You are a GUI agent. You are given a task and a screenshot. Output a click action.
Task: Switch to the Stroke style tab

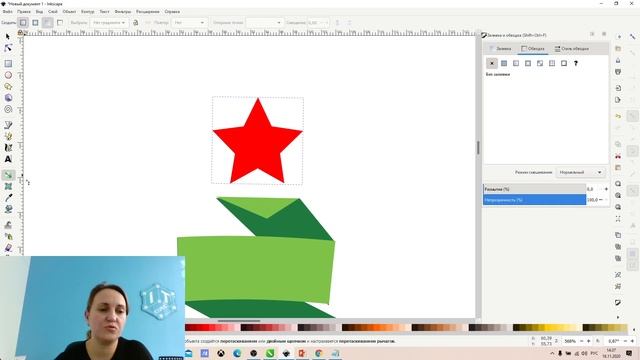[572, 49]
